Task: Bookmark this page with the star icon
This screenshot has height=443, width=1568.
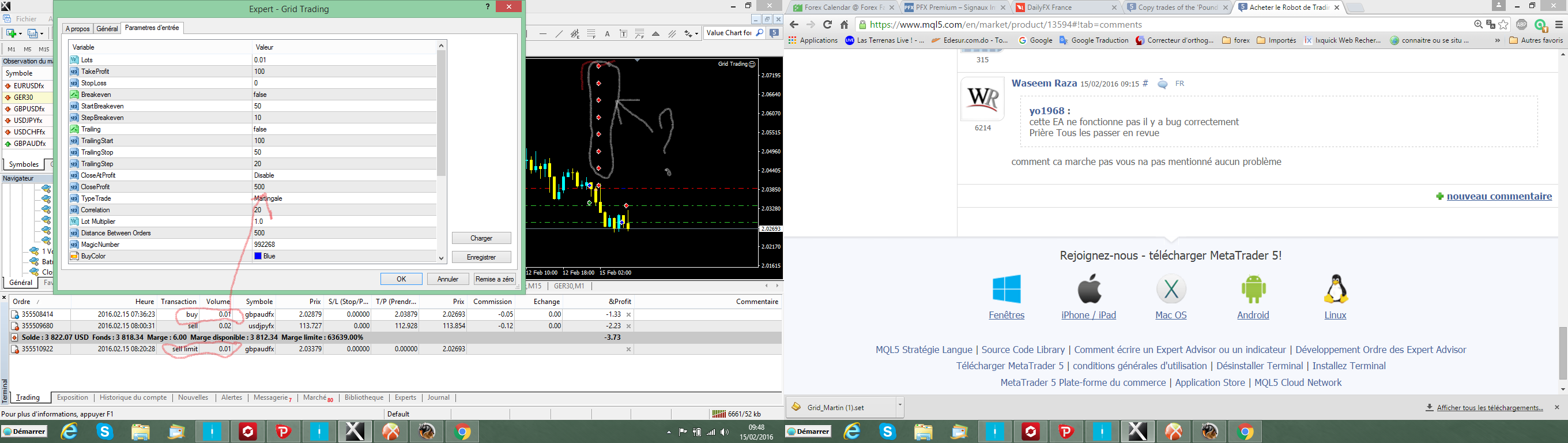Action: (x=1504, y=24)
